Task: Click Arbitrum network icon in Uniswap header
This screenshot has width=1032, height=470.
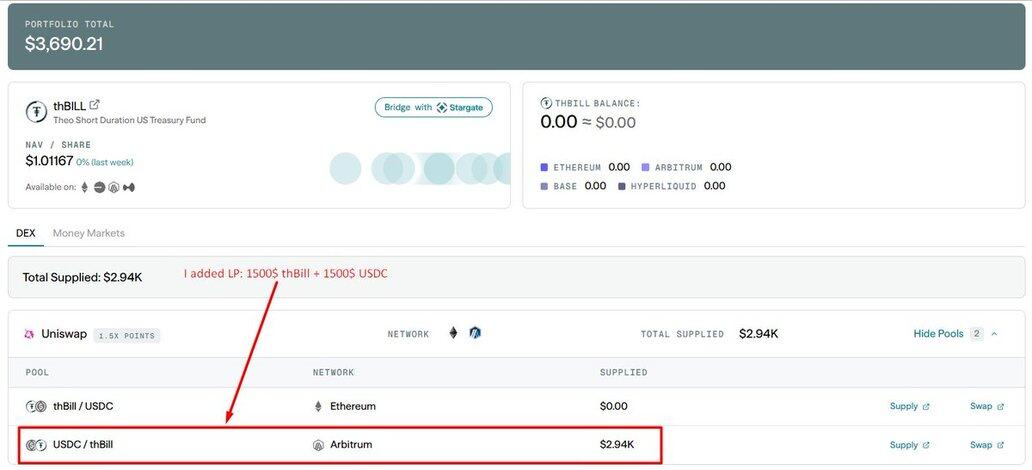Action: pyautogui.click(x=476, y=333)
